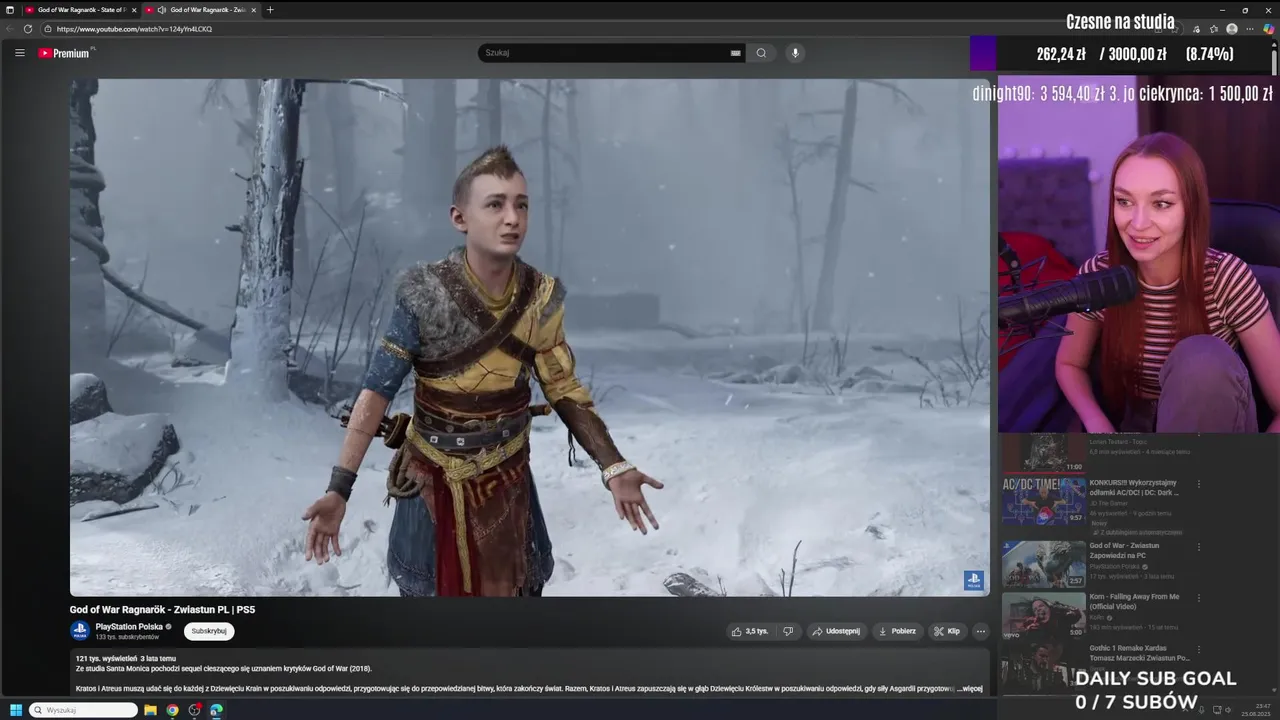The width and height of the screenshot is (1280, 720).
Task: Close the State of Play browser tab
Action: (x=133, y=10)
